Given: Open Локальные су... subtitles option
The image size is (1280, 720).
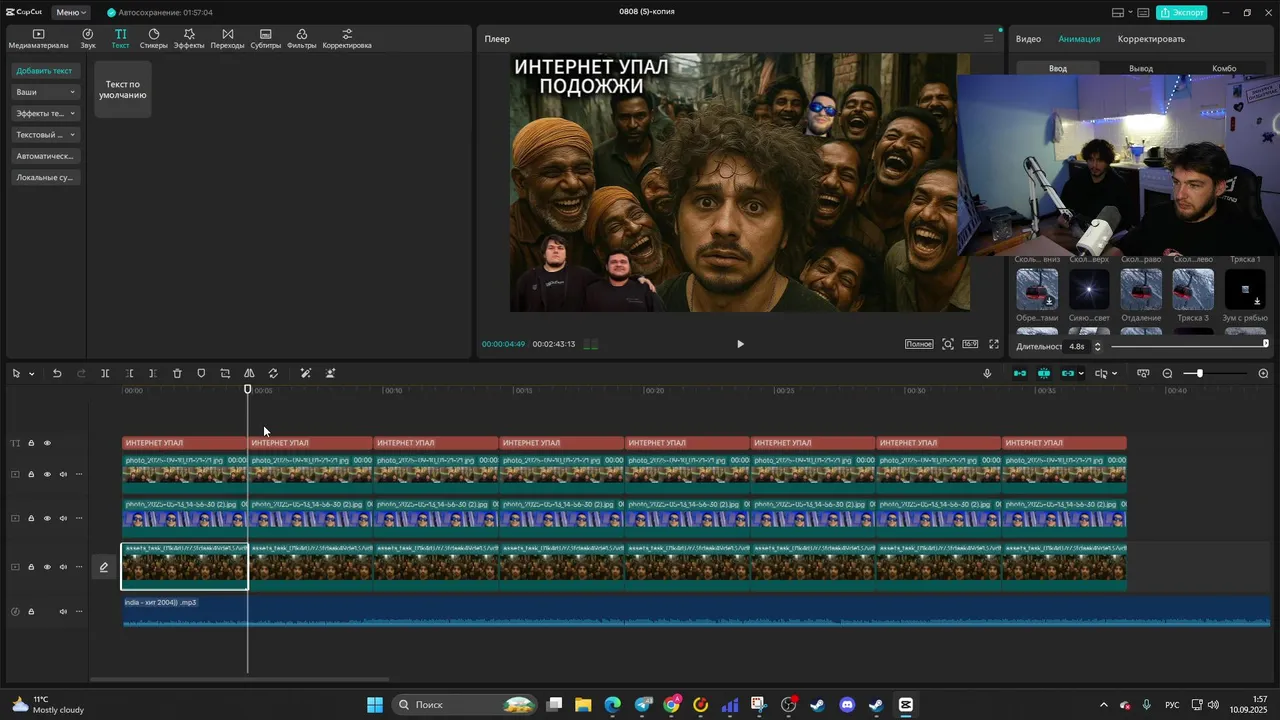Looking at the screenshot, I should pyautogui.click(x=46, y=177).
